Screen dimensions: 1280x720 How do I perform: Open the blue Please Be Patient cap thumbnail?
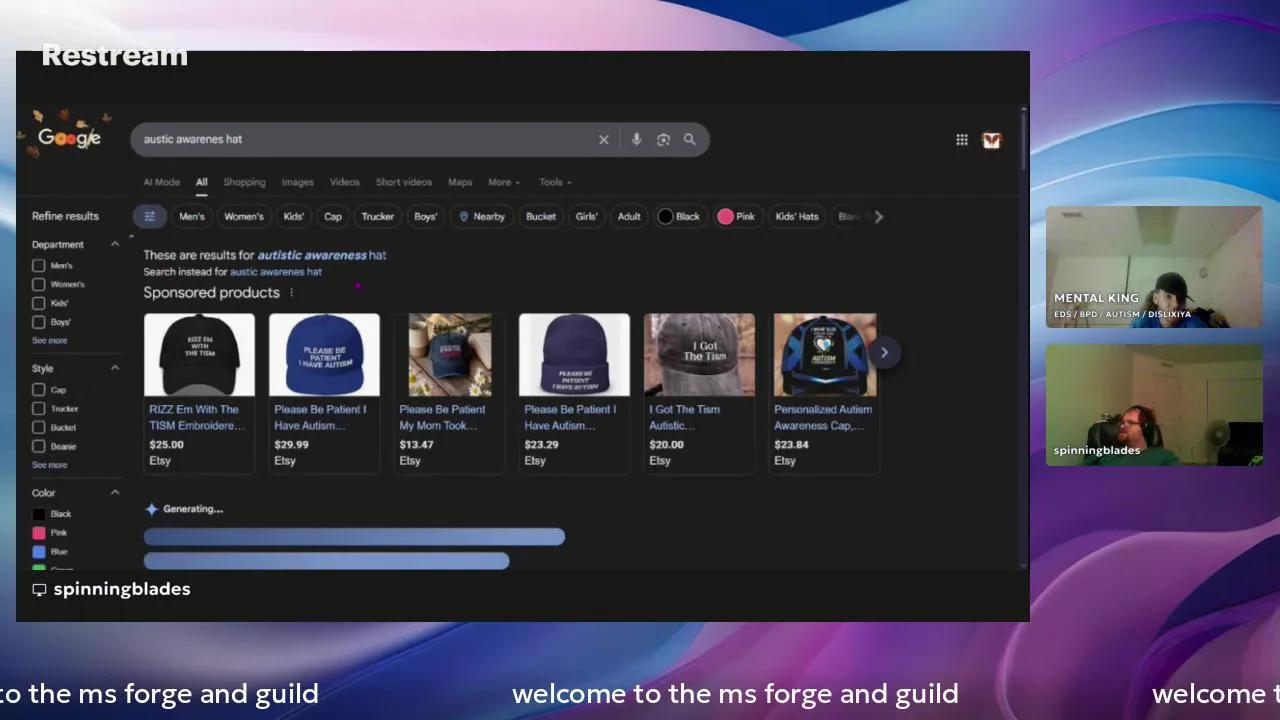click(324, 355)
